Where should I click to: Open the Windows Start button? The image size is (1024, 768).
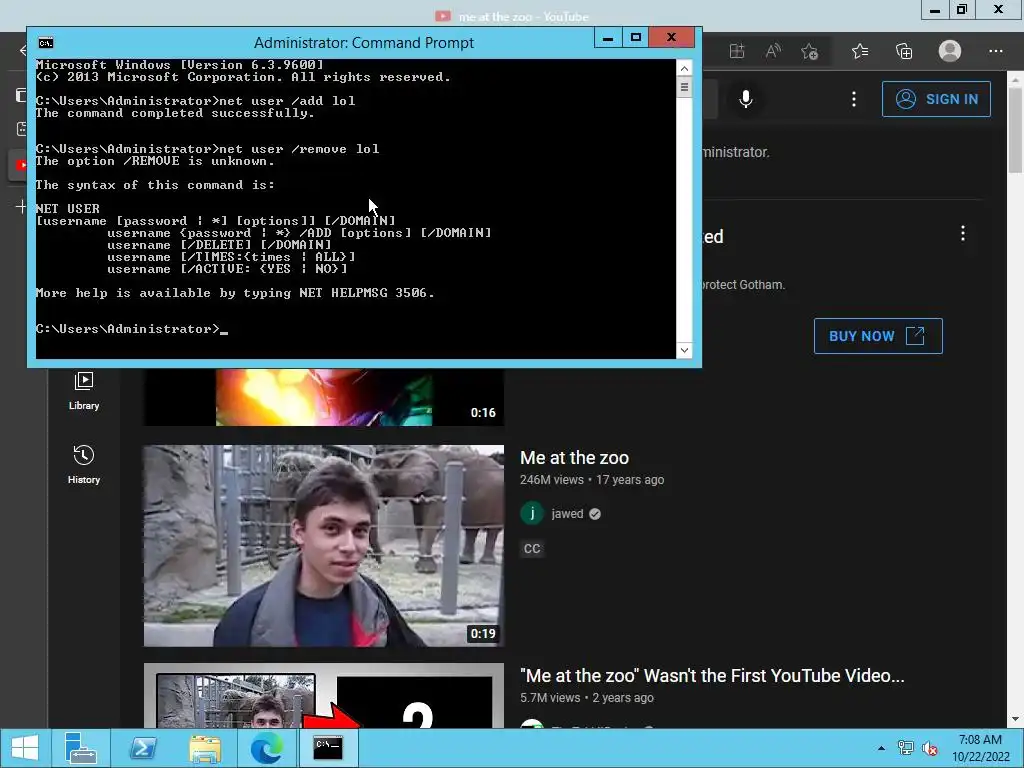coord(25,748)
